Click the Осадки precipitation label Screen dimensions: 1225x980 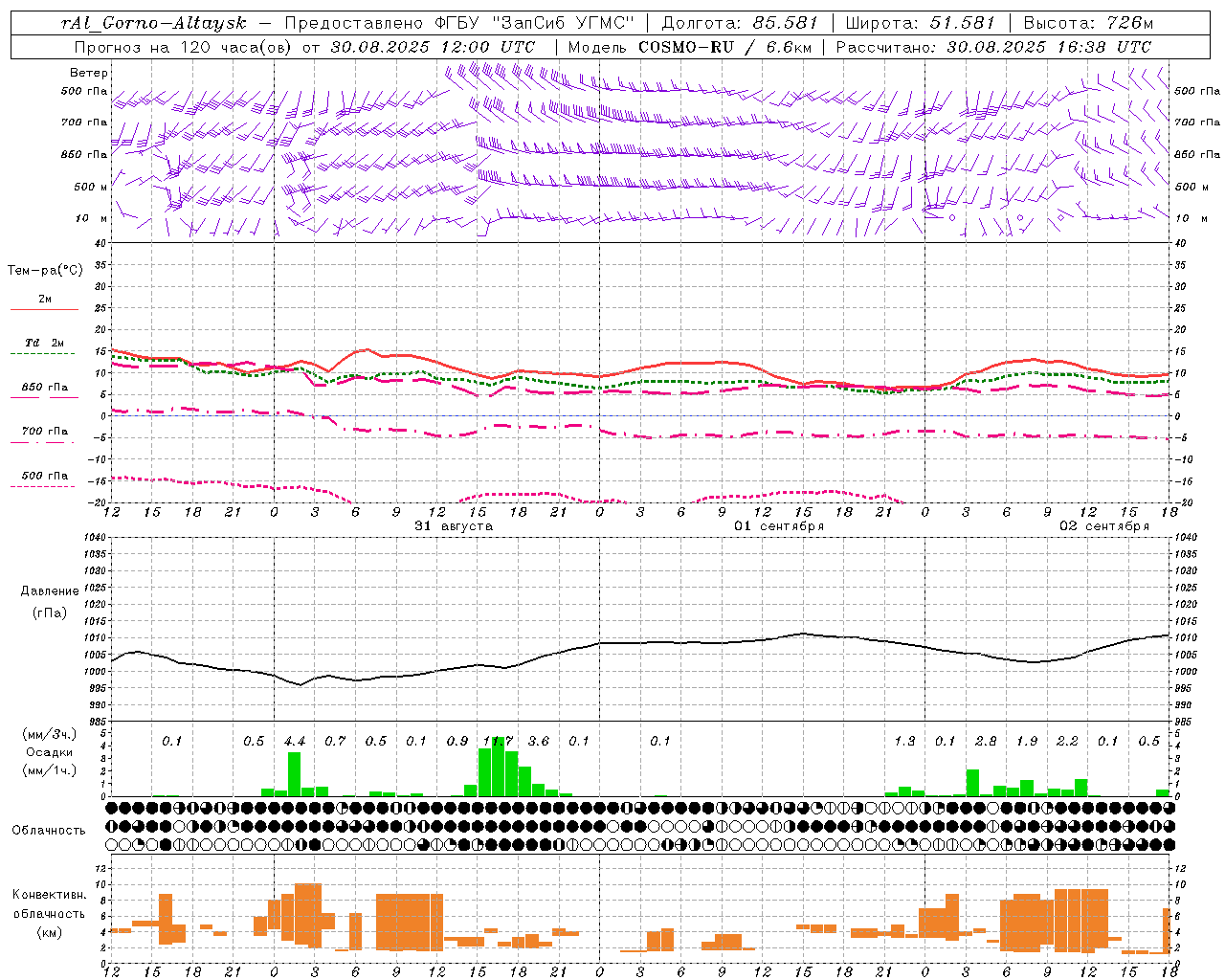pyautogui.click(x=49, y=752)
